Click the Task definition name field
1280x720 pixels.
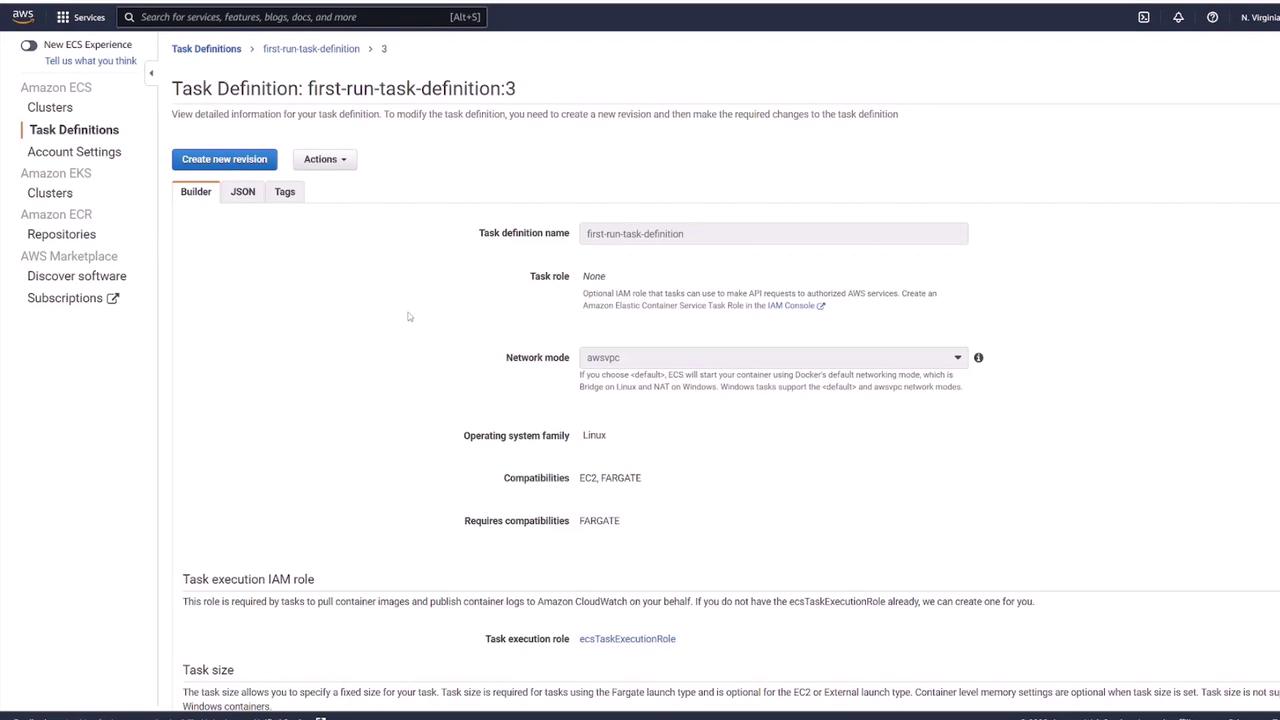tap(773, 234)
